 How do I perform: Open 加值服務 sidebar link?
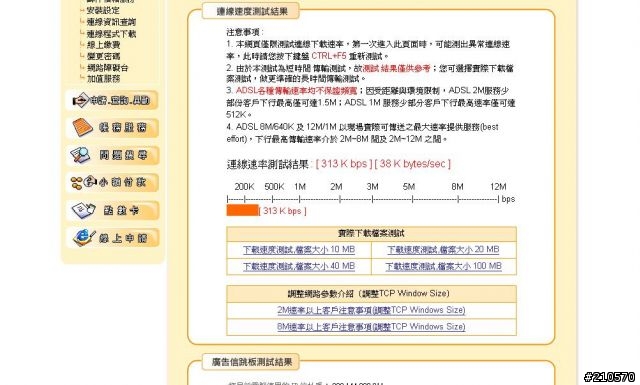coord(103,78)
